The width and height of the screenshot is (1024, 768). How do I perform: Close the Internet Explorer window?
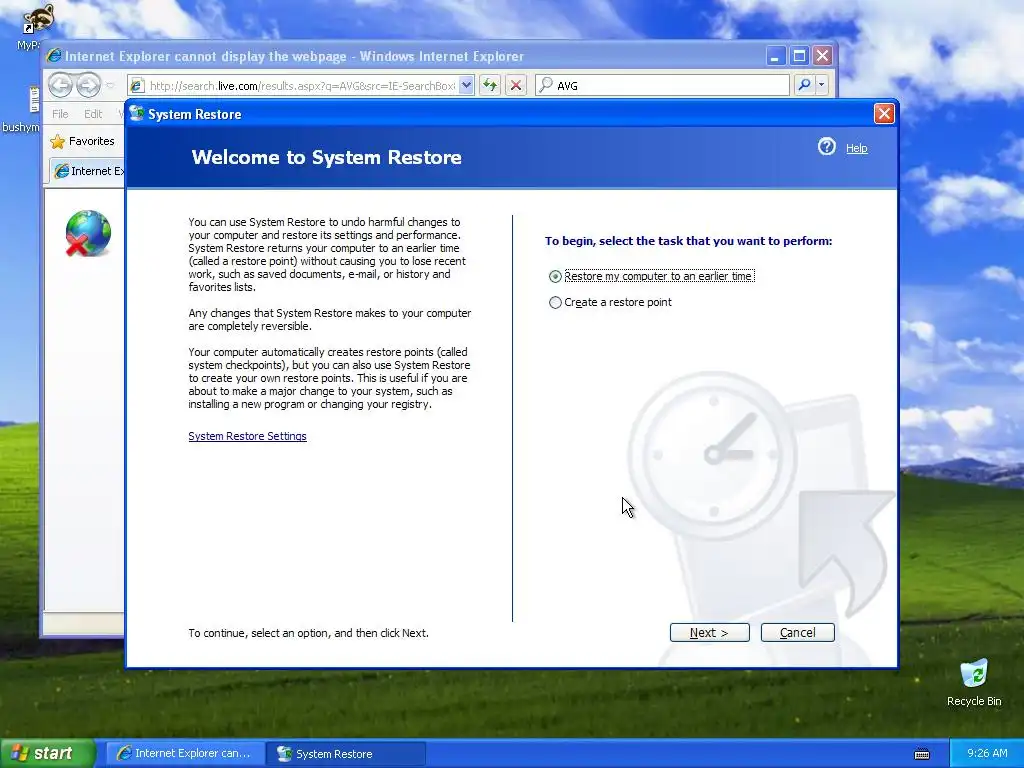point(822,56)
